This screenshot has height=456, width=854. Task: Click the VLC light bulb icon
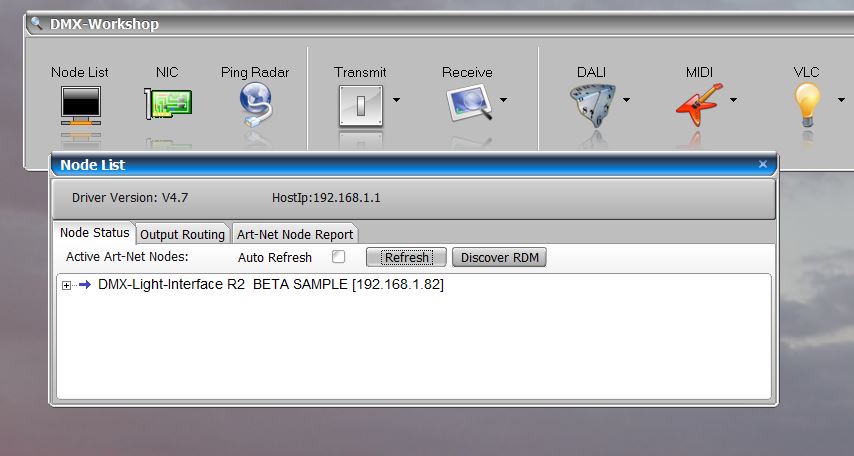pos(806,103)
